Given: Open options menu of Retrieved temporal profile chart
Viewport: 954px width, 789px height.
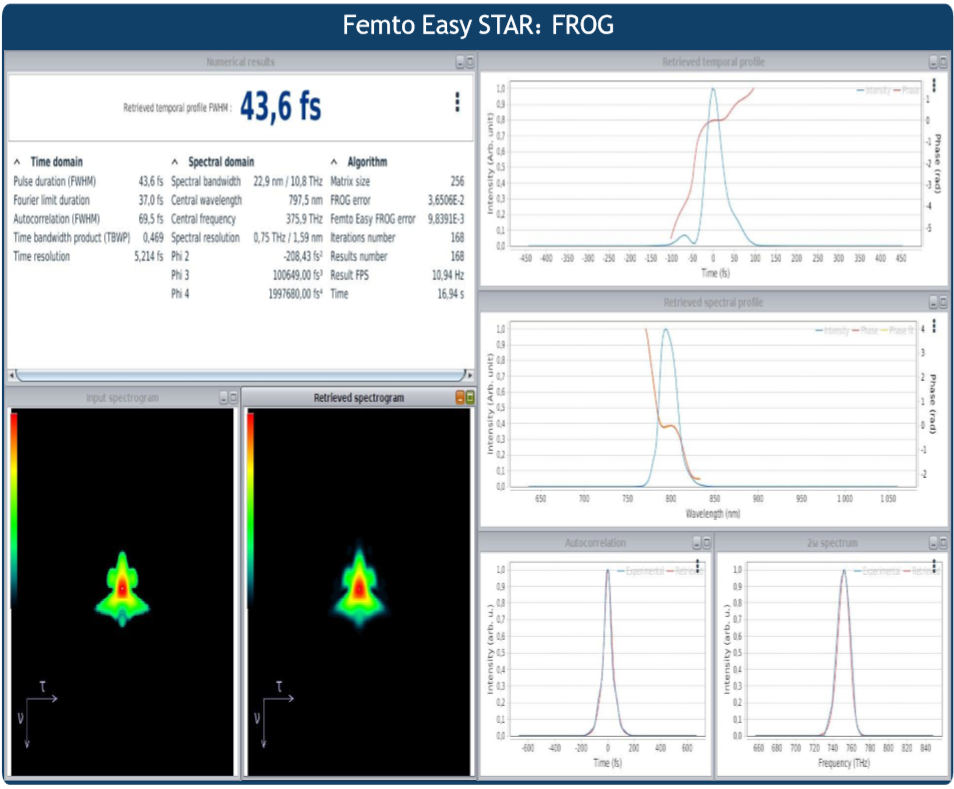Looking at the screenshot, I should 933,87.
